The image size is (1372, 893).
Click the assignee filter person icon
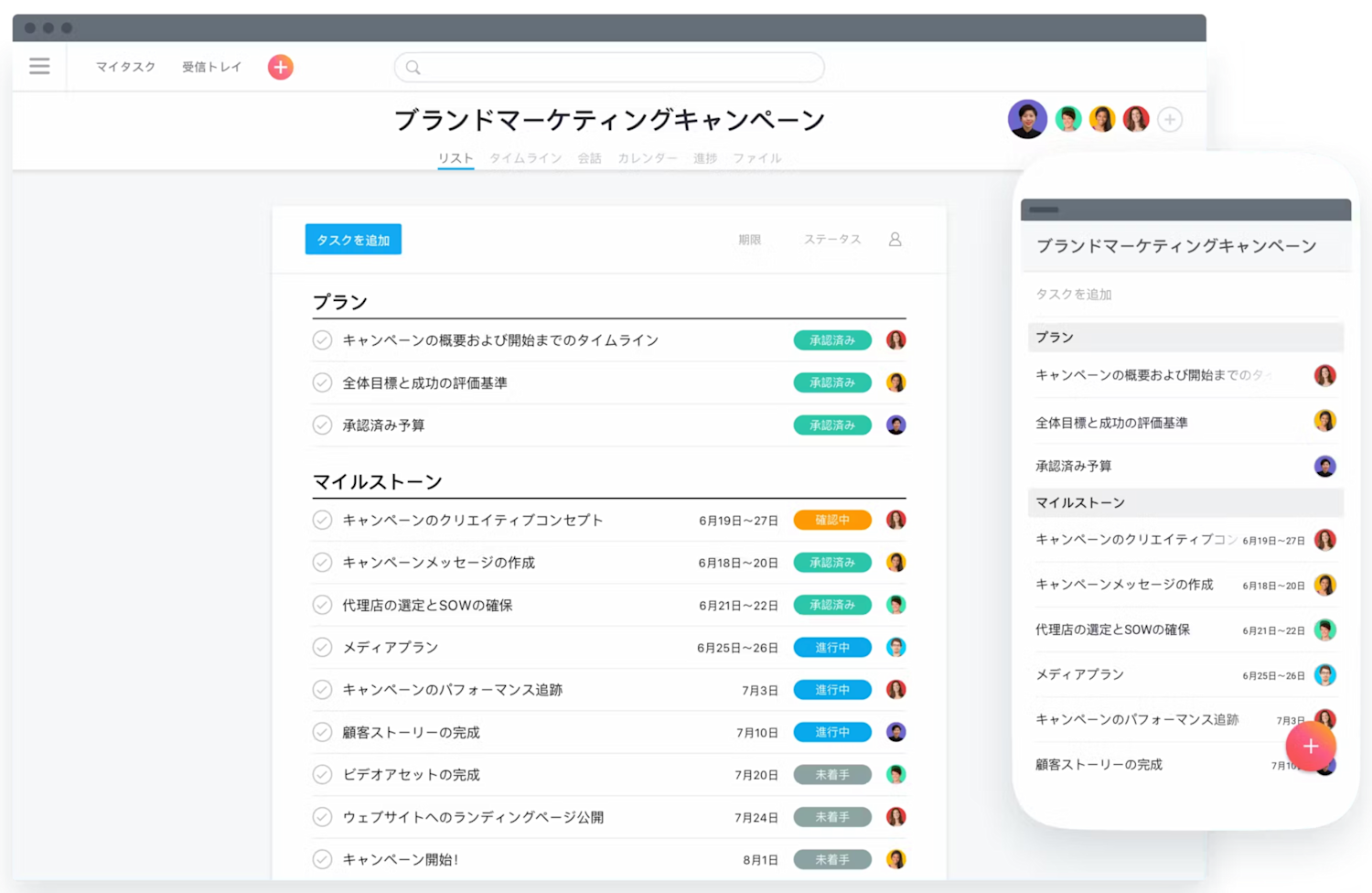tap(895, 239)
